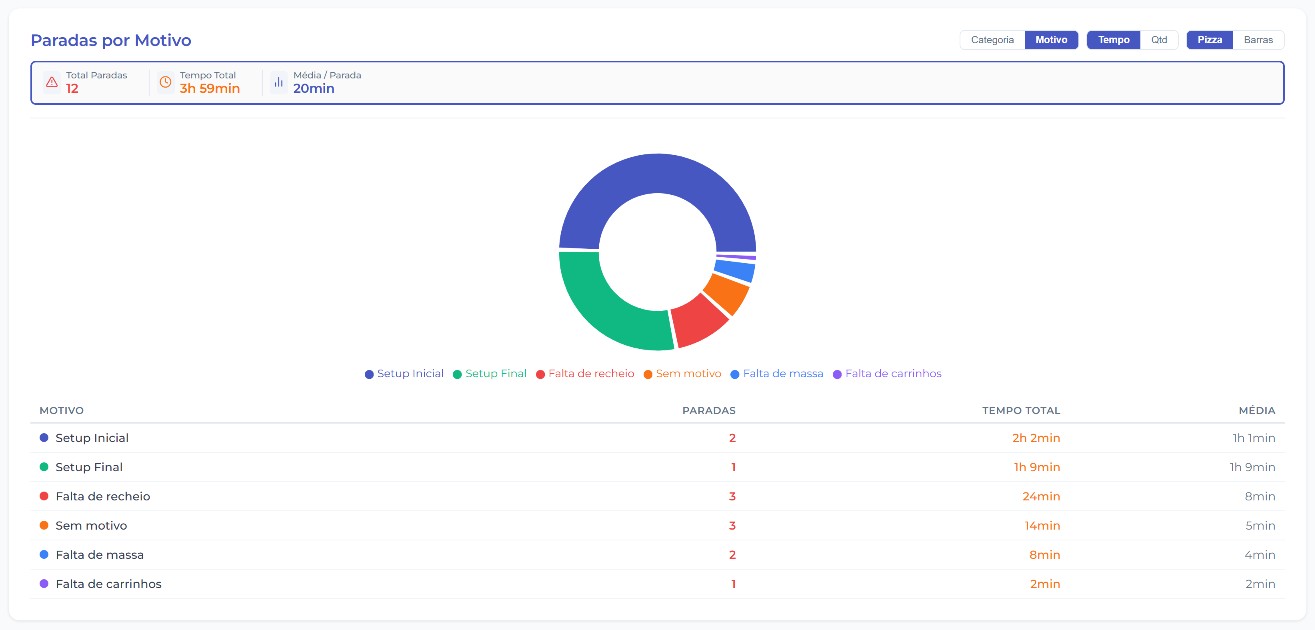
Task: Click the bar chart icon beside Média / Parada
Action: point(279,82)
